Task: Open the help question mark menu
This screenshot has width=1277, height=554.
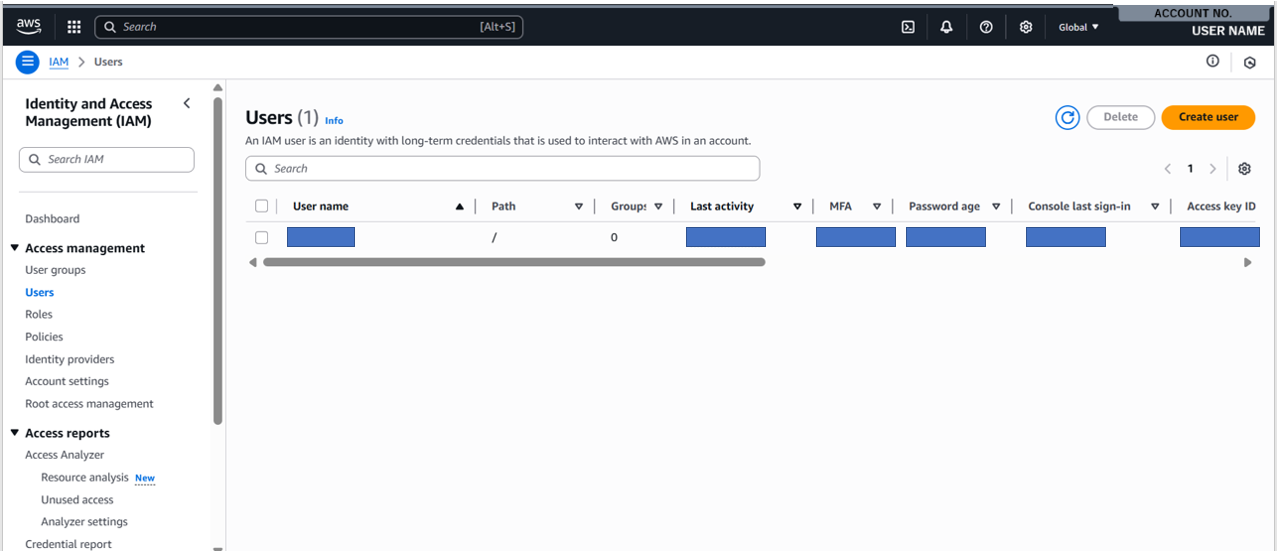Action: pos(986,27)
